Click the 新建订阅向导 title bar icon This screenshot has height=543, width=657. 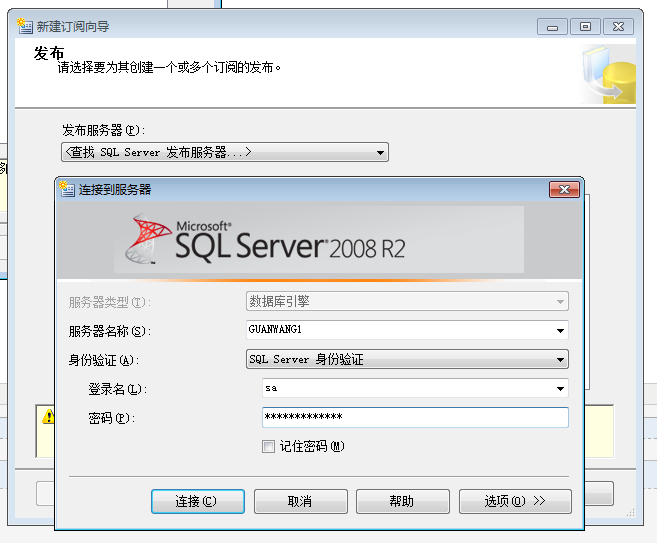pos(24,25)
